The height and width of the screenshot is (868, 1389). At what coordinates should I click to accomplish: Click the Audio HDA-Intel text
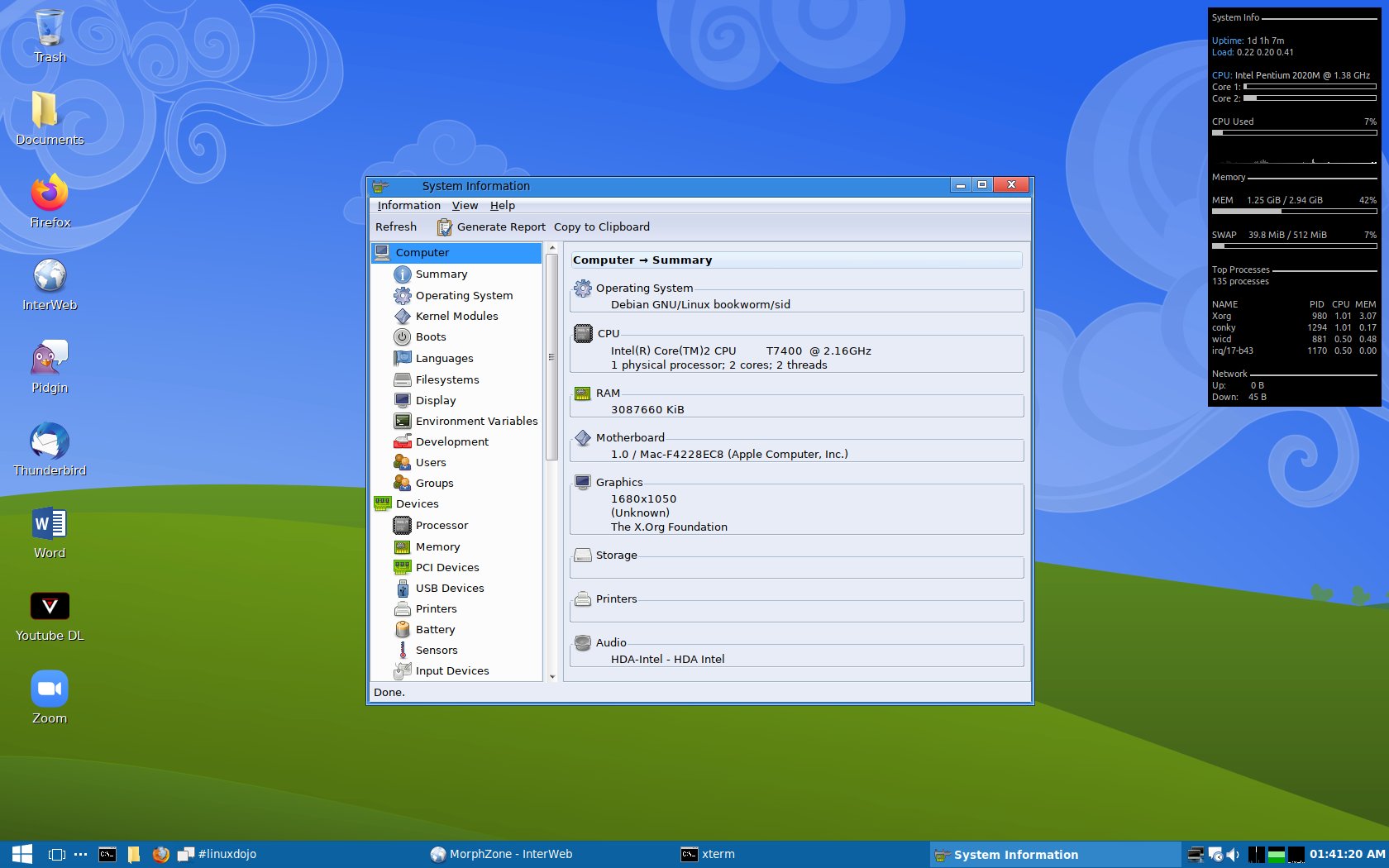pos(667,660)
